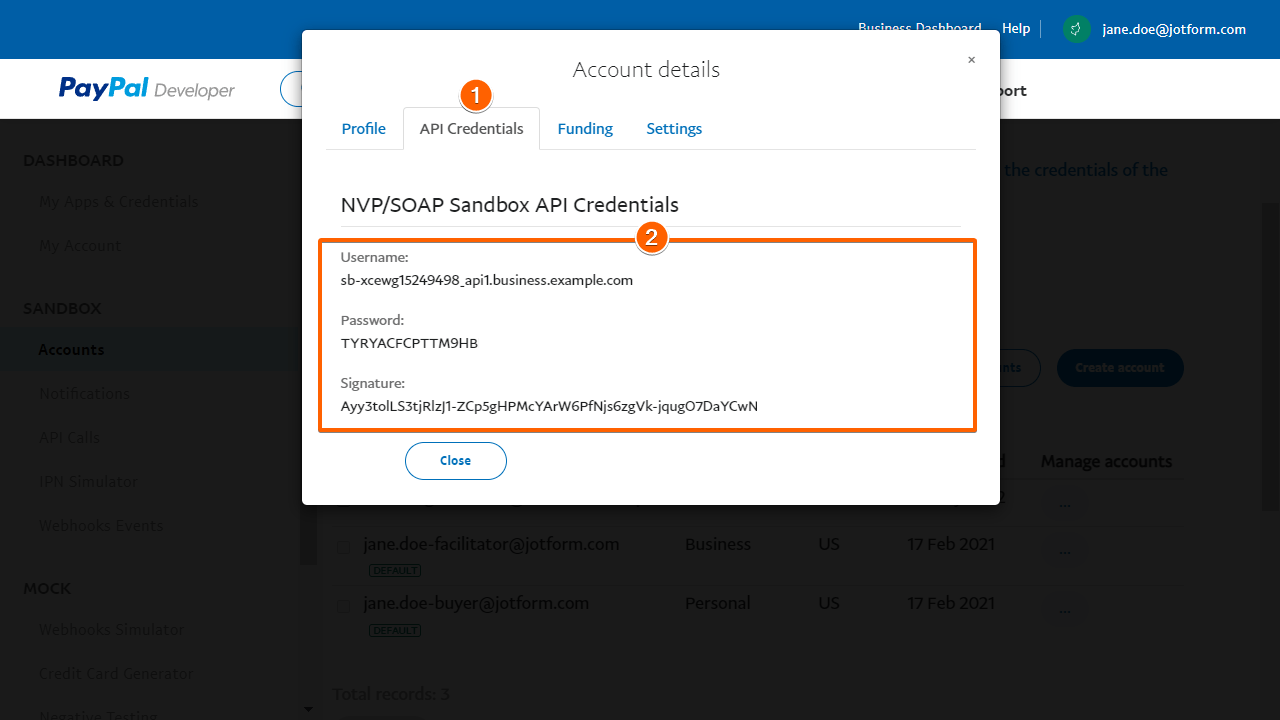1280x720 pixels.
Task: Tick checkbox for jane.doe-buyer account
Action: coord(343,606)
